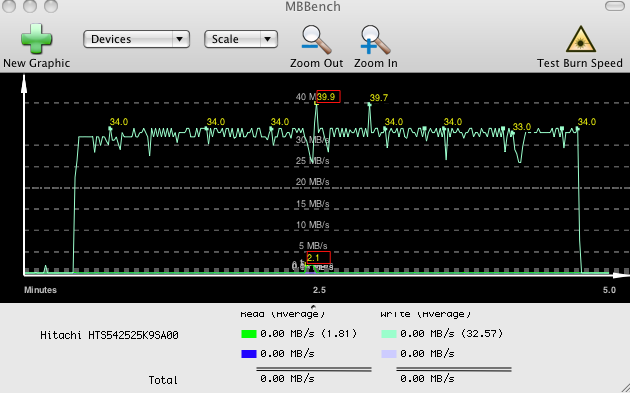The height and width of the screenshot is (393, 630).
Task: Click the Test Burn Speed laser icon
Action: [x=580, y=39]
